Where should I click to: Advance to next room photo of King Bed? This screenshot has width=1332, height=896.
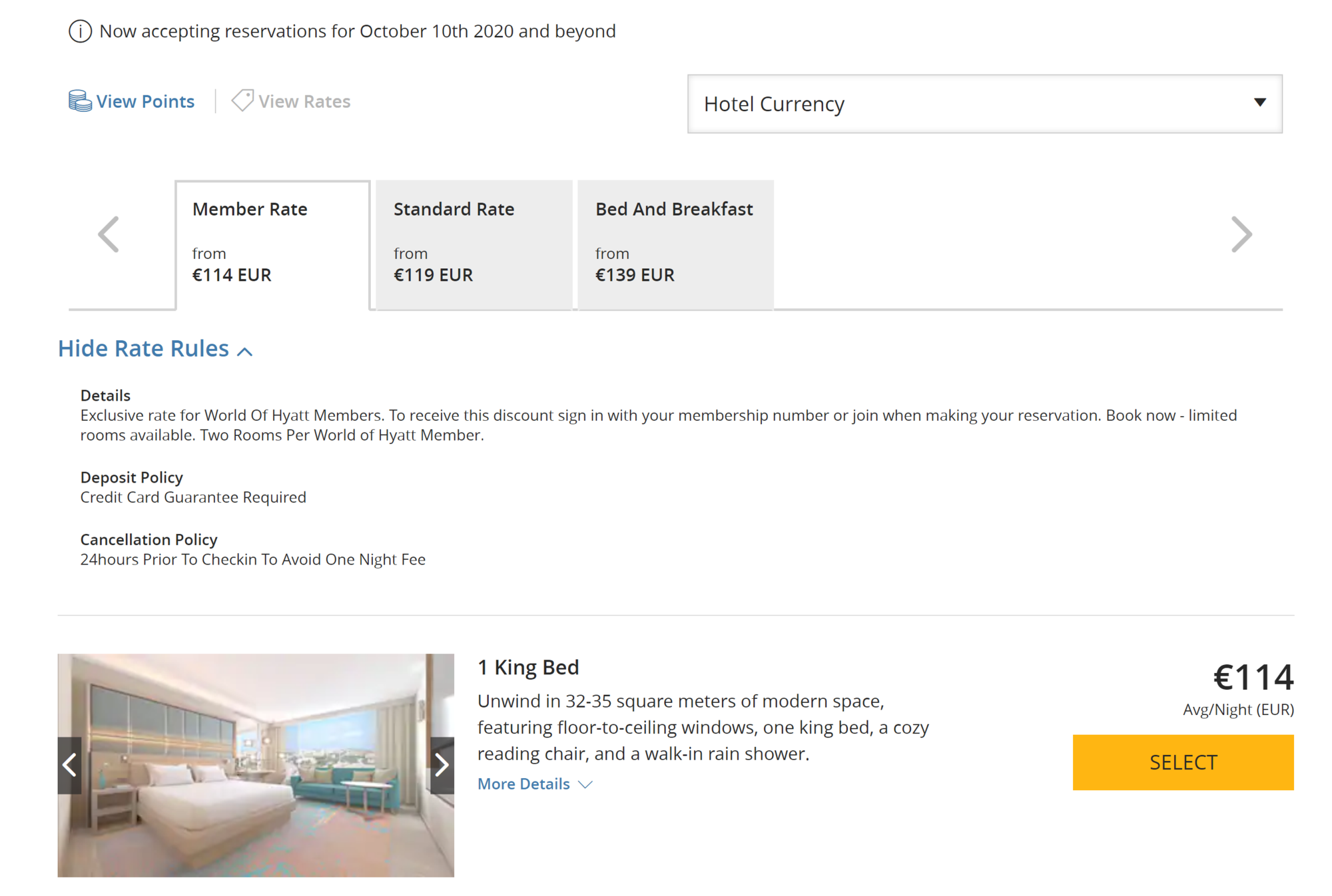tap(442, 765)
